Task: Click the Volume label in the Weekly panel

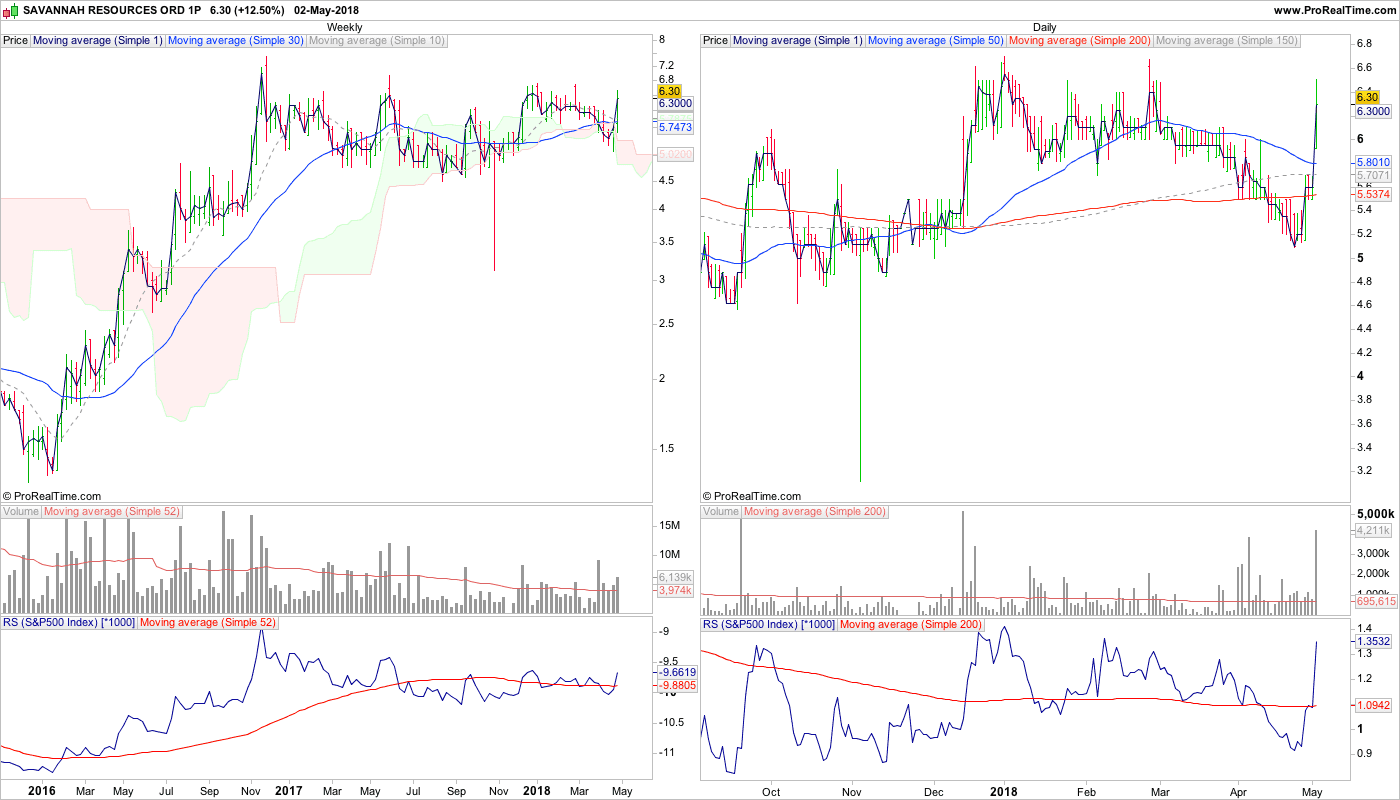Action: click(21, 512)
